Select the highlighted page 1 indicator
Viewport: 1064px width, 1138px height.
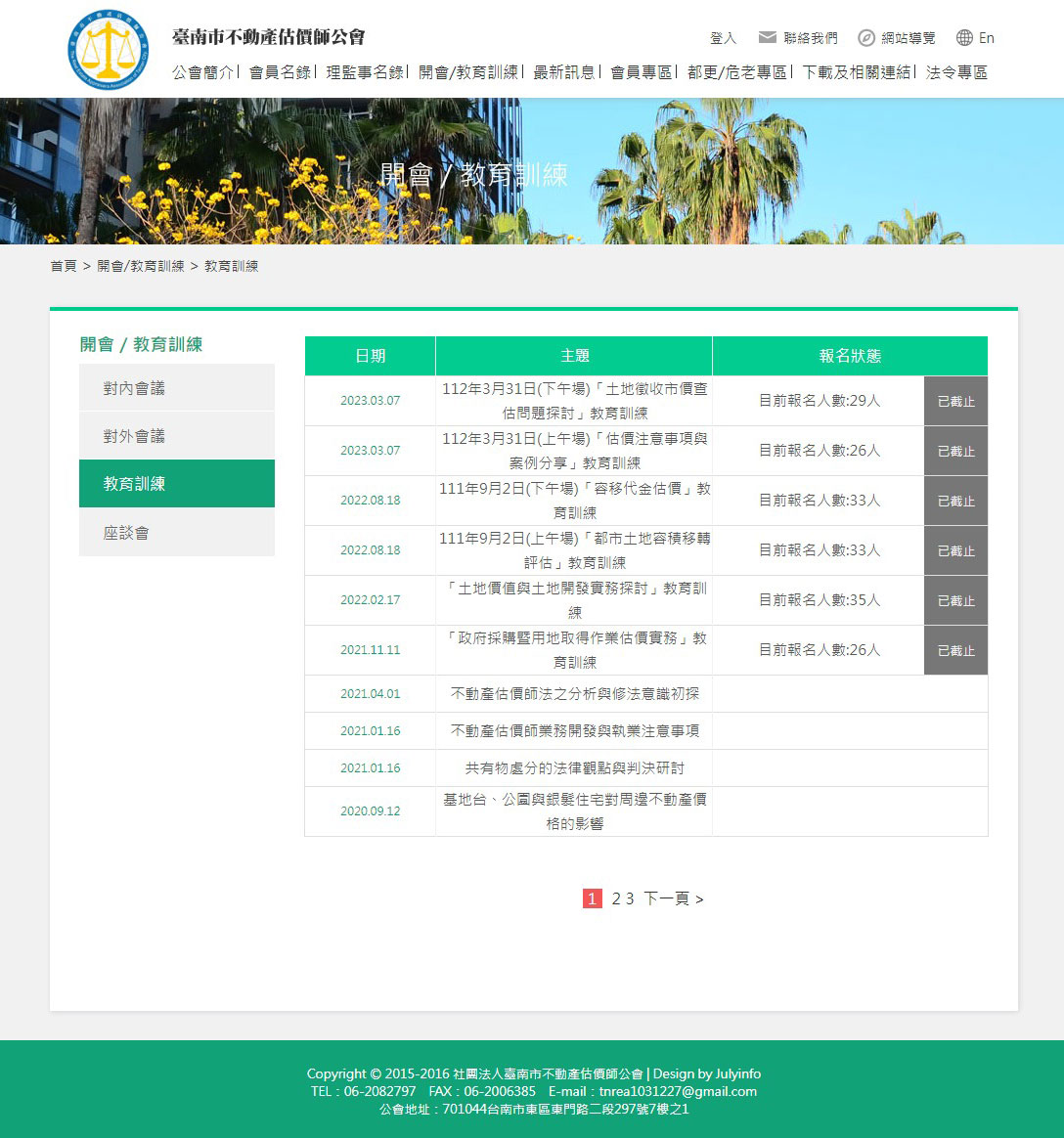pyautogui.click(x=593, y=898)
